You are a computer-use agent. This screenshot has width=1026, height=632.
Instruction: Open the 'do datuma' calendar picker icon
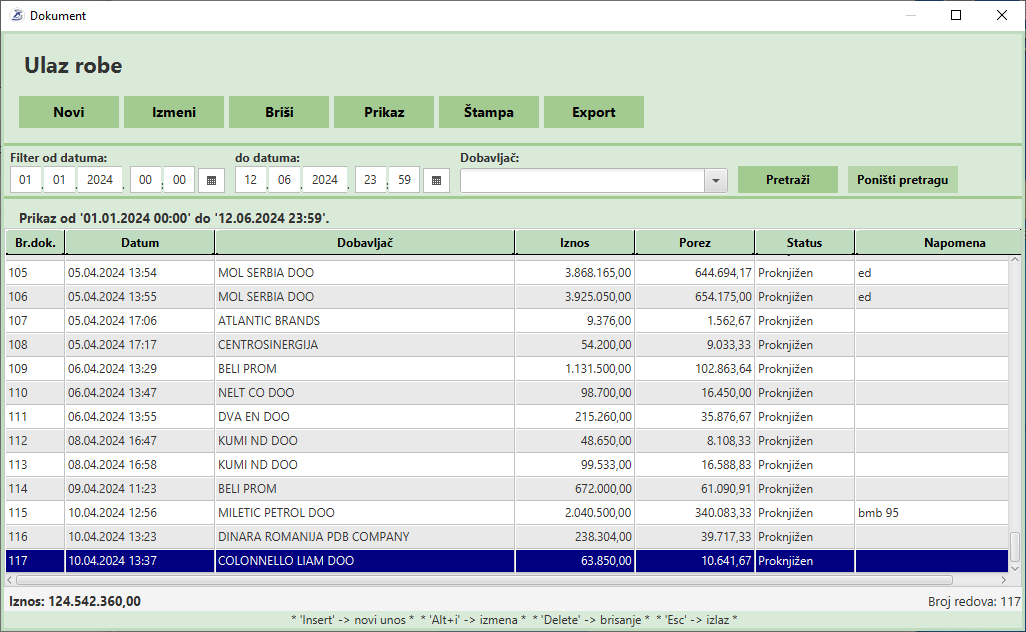(436, 180)
